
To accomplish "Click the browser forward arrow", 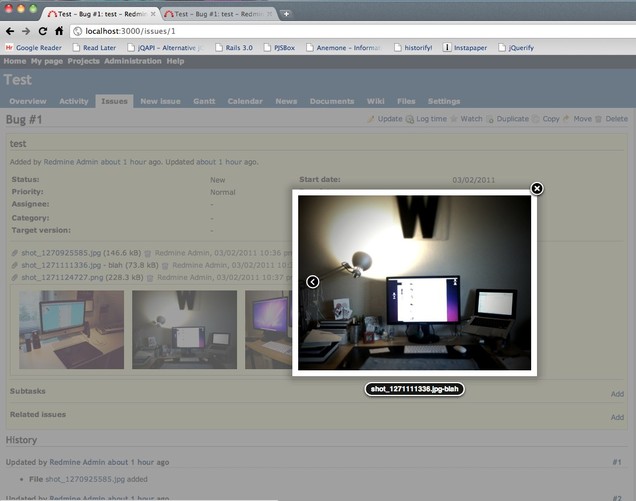I will pyautogui.click(x=26, y=31).
